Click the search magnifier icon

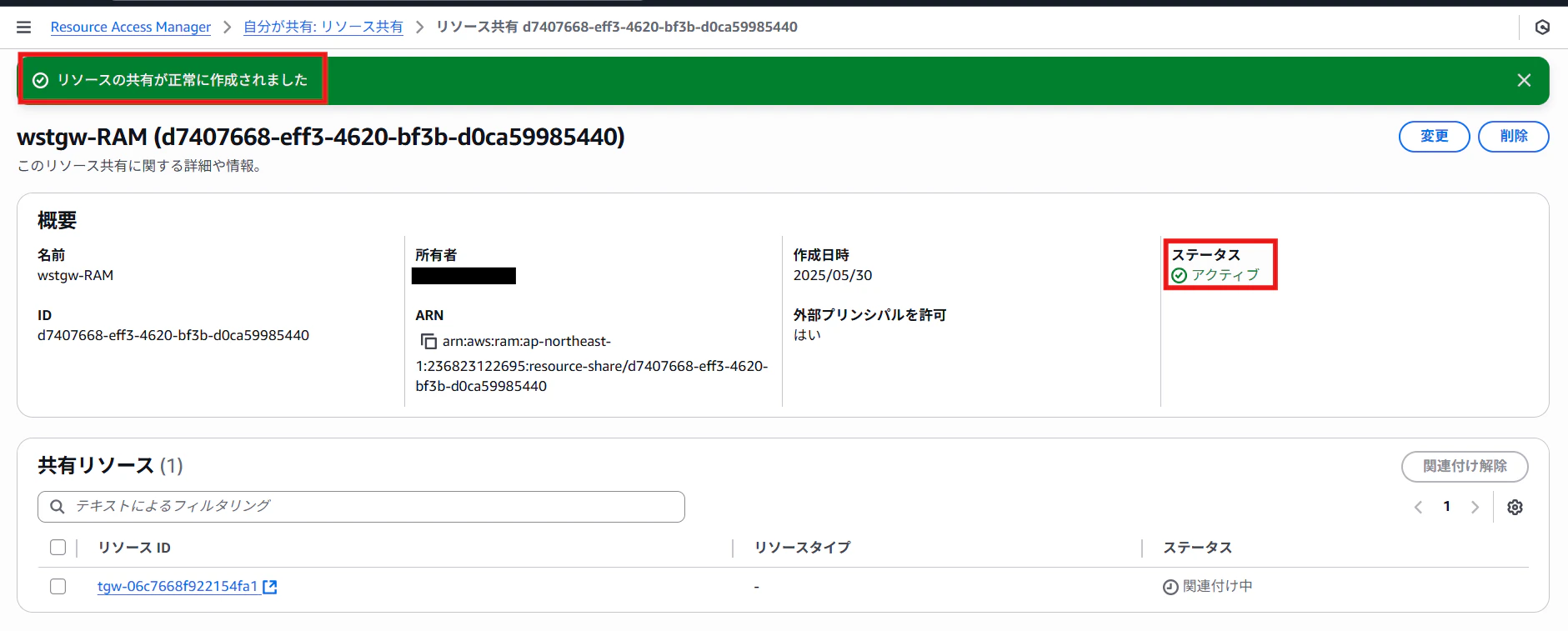click(x=58, y=507)
